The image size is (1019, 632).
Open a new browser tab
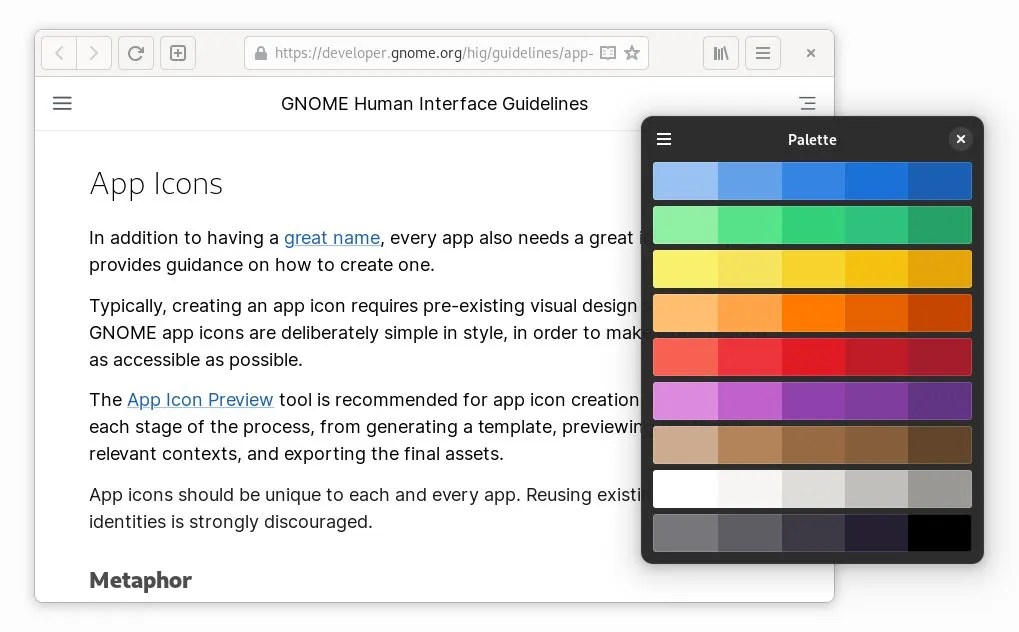[177, 53]
